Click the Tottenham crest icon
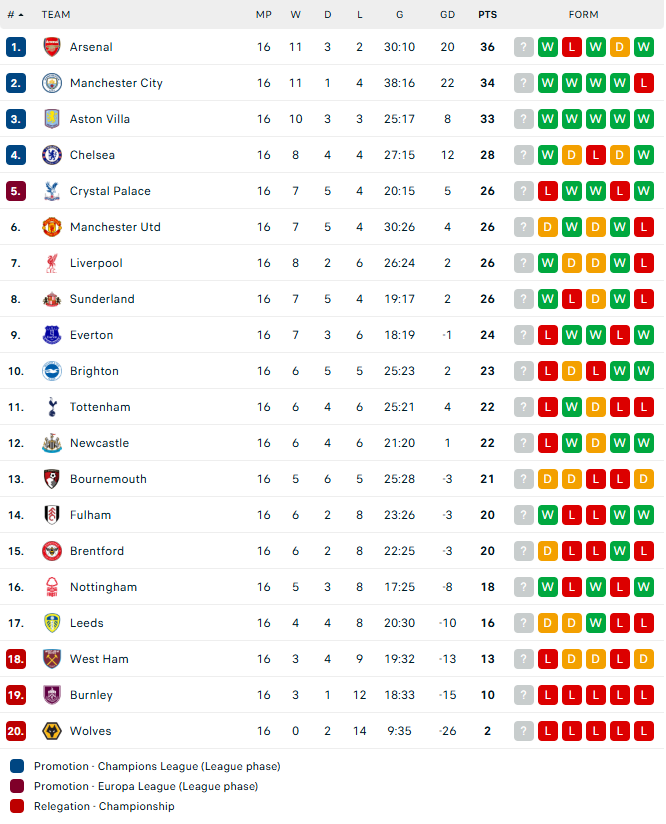The height and width of the screenshot is (824, 666). [52, 407]
